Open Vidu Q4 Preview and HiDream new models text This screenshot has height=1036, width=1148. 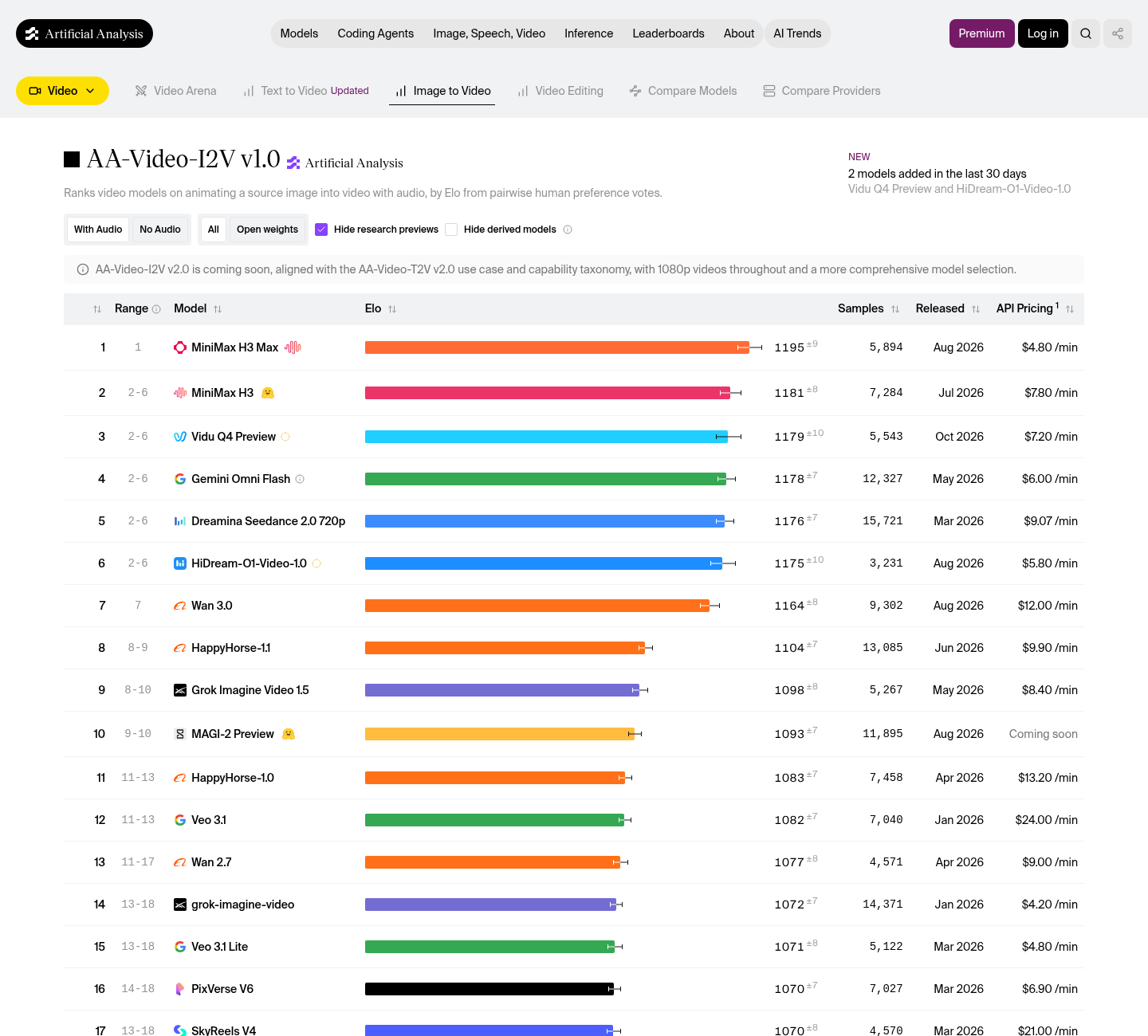click(x=959, y=189)
